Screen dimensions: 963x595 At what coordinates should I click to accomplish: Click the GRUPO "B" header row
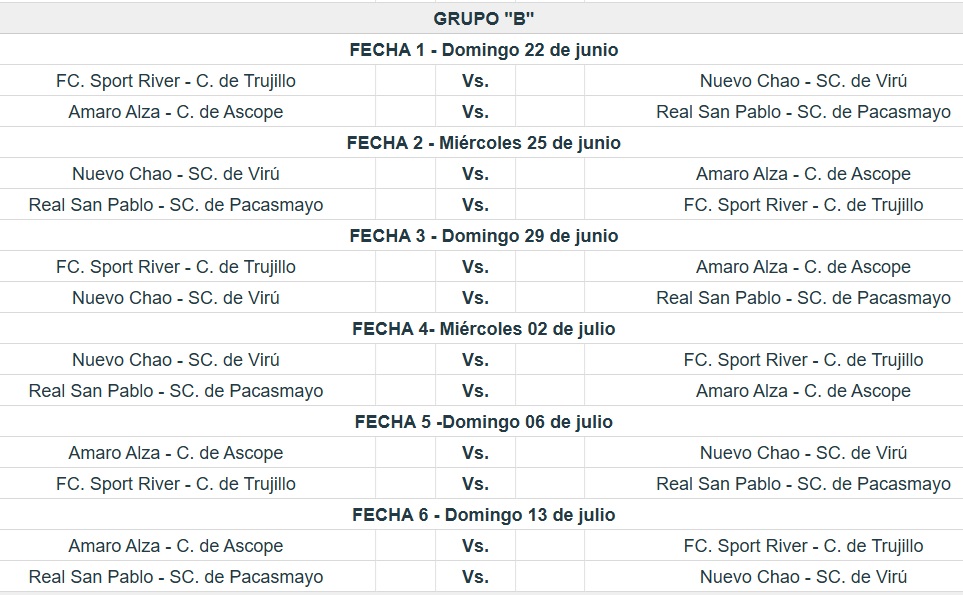click(x=482, y=18)
